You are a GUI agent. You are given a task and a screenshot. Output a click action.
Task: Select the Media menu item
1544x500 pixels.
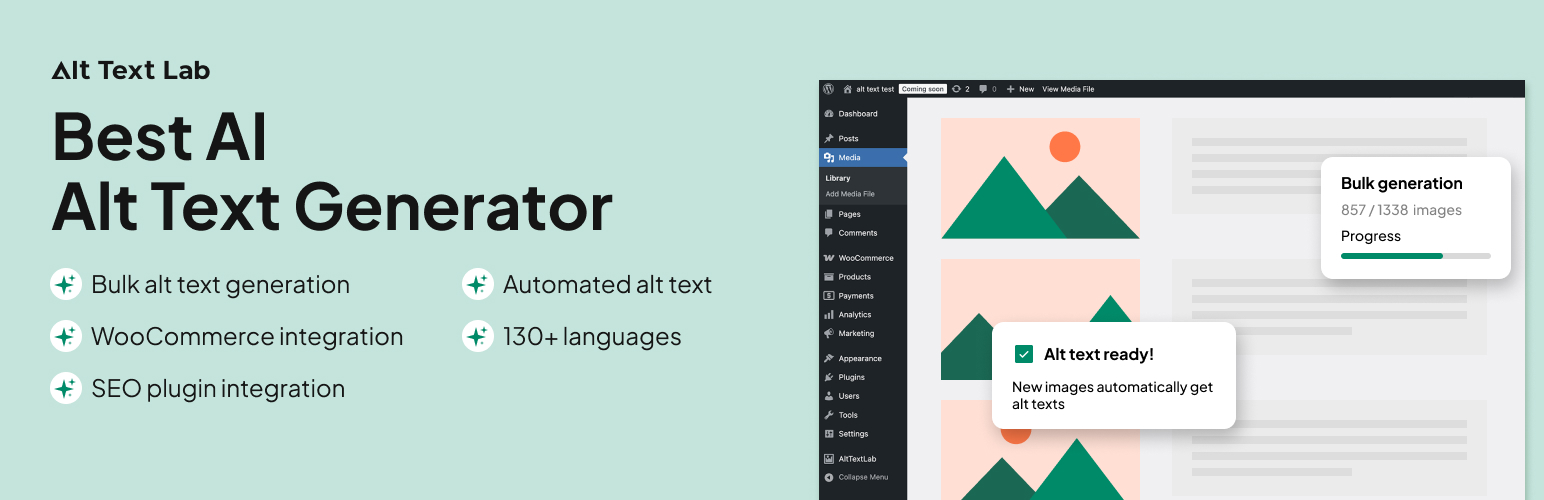pyautogui.click(x=863, y=158)
